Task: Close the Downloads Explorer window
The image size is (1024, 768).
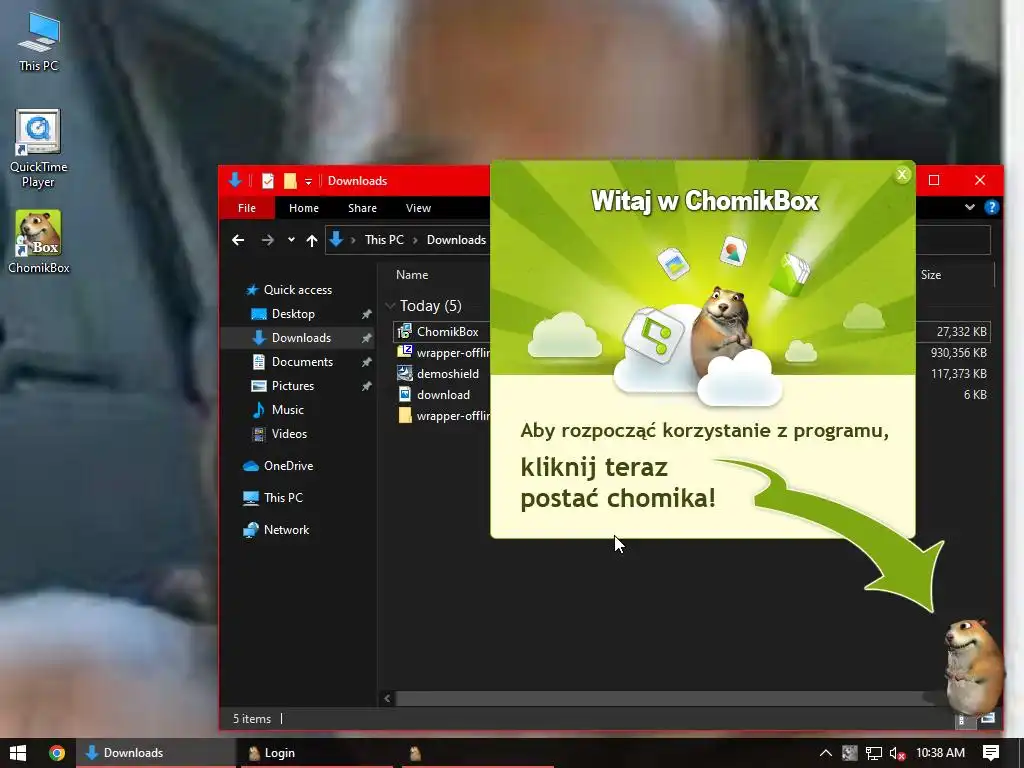Action: pos(980,180)
